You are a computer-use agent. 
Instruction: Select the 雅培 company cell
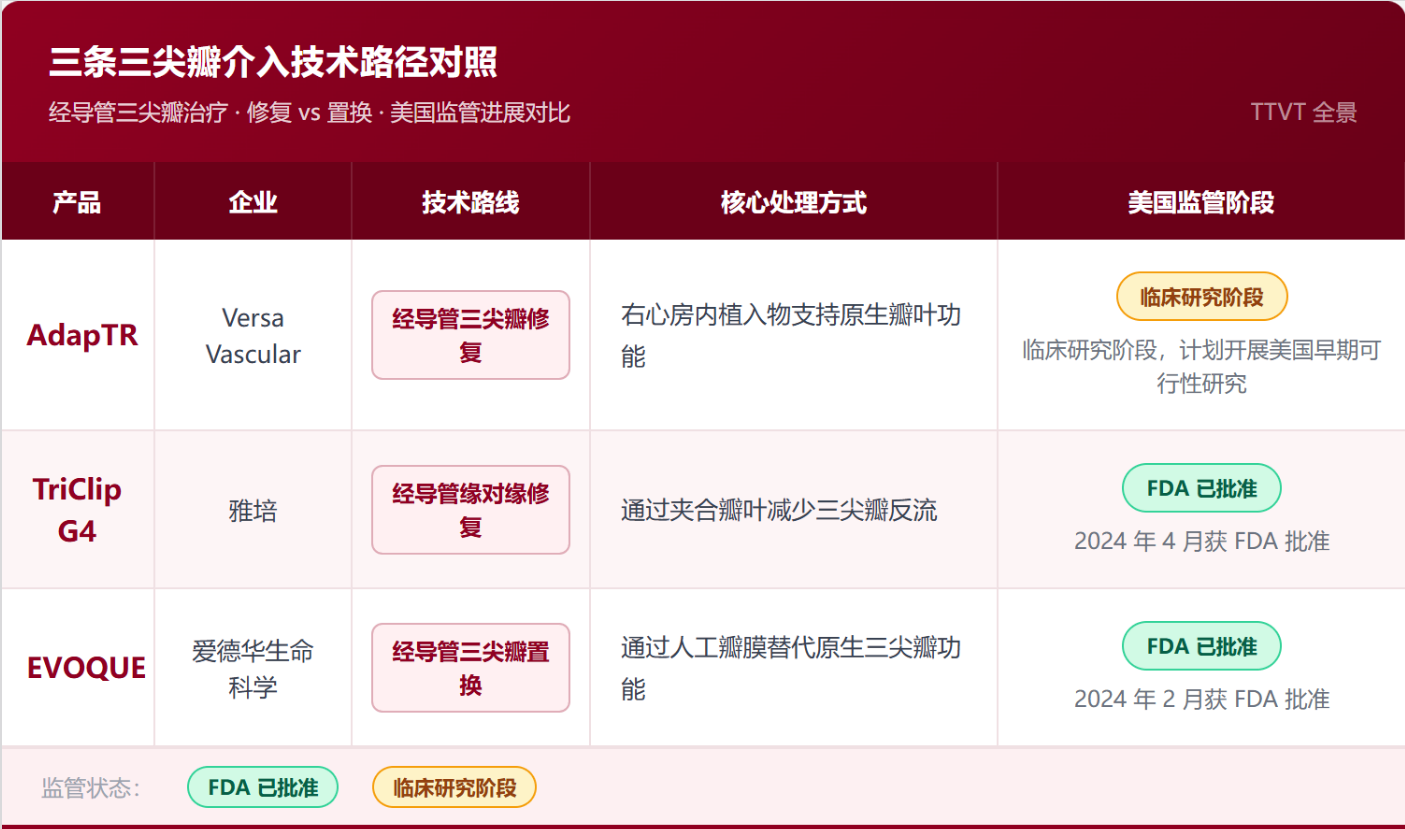coord(253,511)
